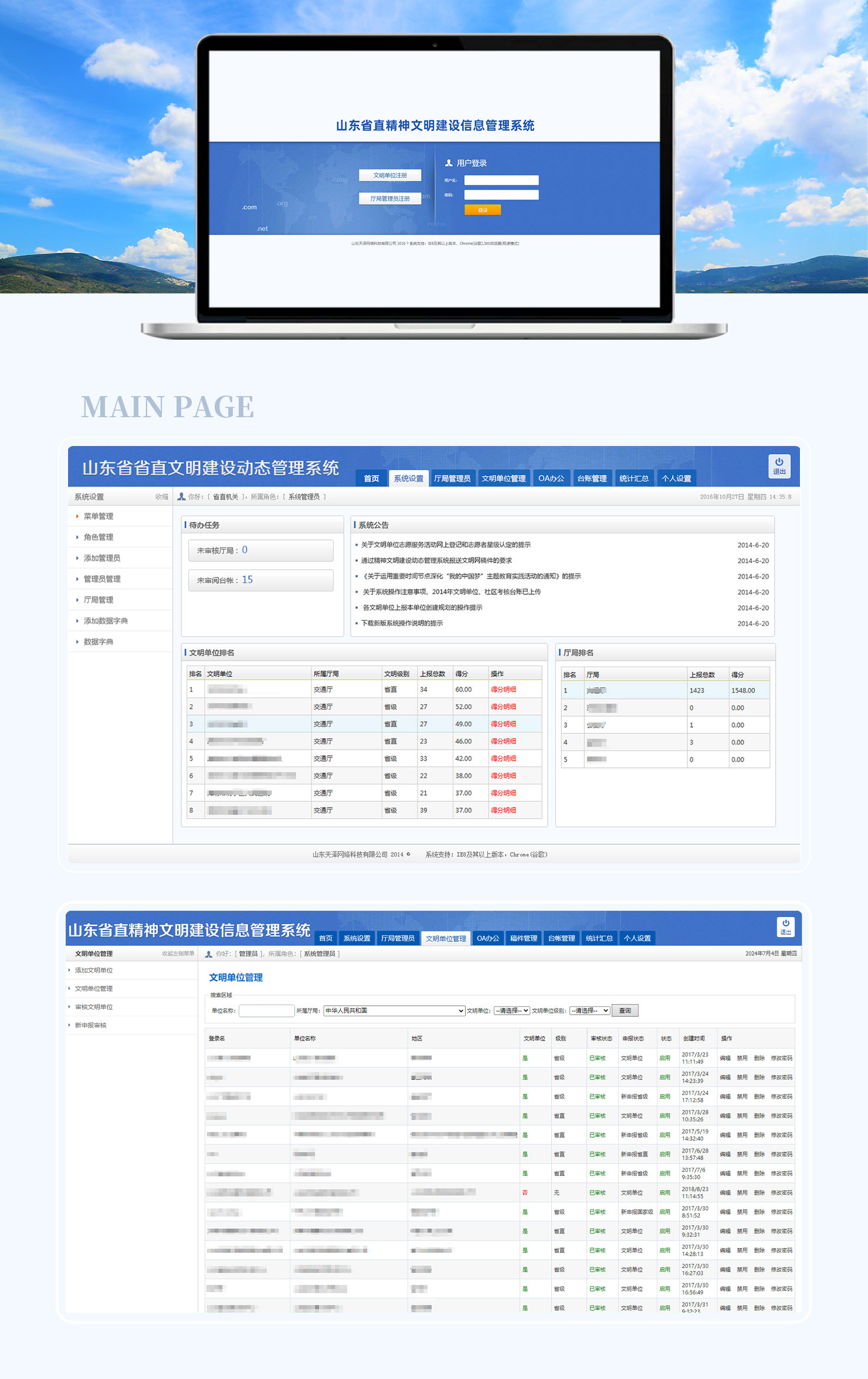Switch to the 首页 tab on the dashboard screen

point(371,478)
